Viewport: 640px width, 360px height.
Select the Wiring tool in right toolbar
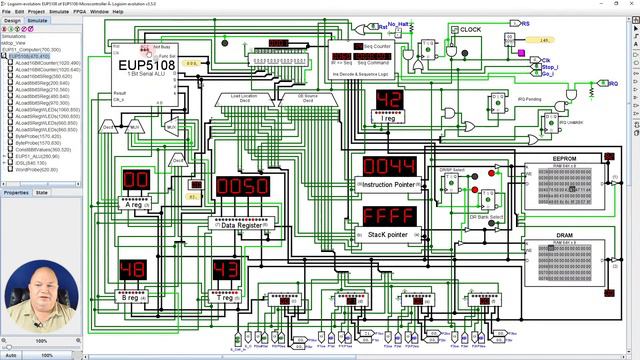[x=636, y=36]
